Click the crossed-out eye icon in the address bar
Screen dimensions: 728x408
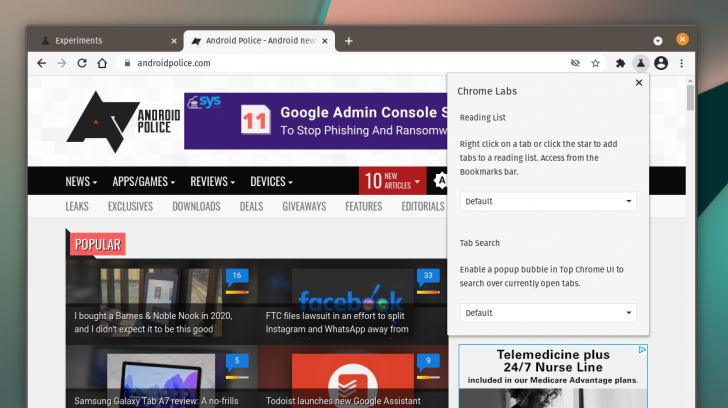(575, 63)
